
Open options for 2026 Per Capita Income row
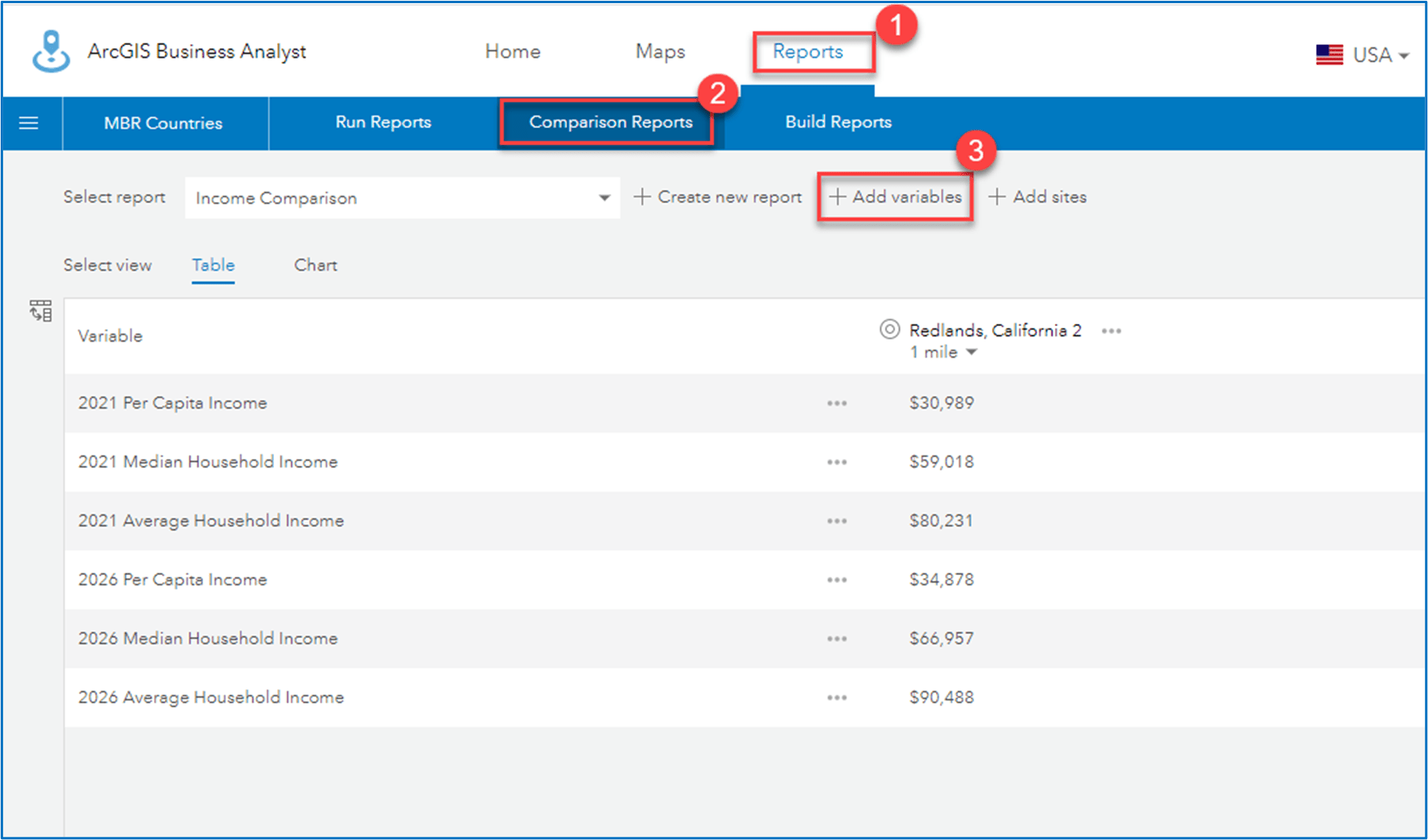coord(836,579)
